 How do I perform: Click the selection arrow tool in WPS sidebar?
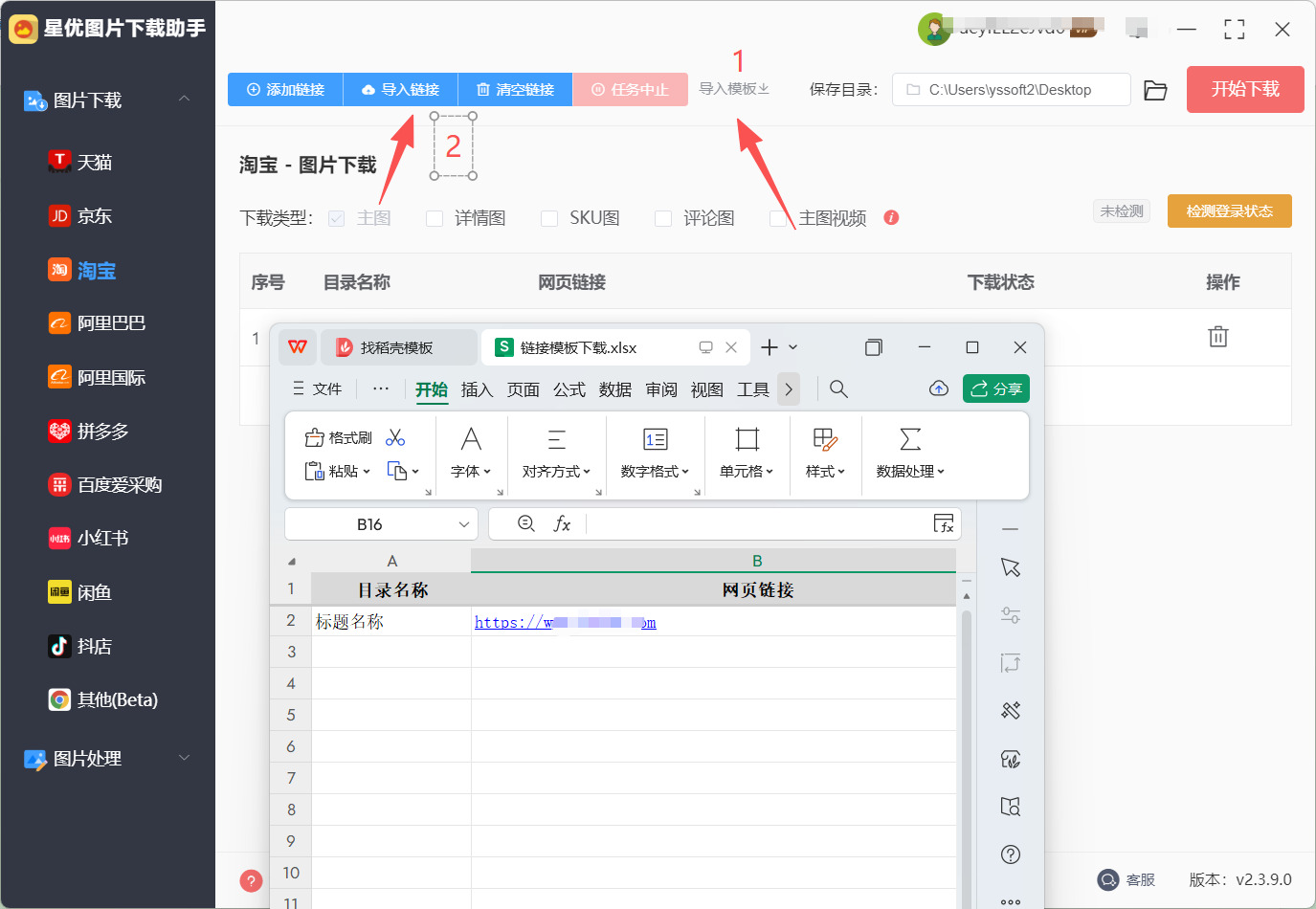[1011, 567]
